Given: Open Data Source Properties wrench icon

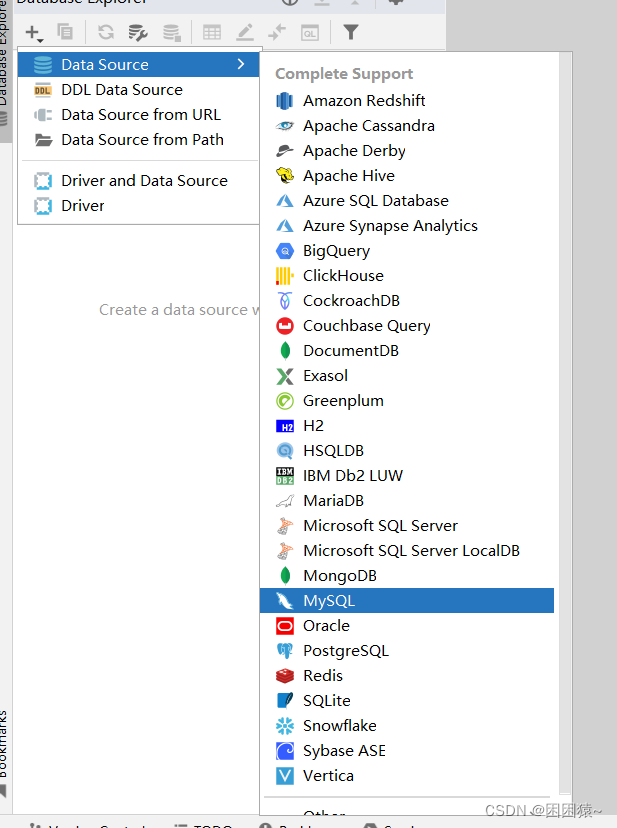Looking at the screenshot, I should 138,32.
